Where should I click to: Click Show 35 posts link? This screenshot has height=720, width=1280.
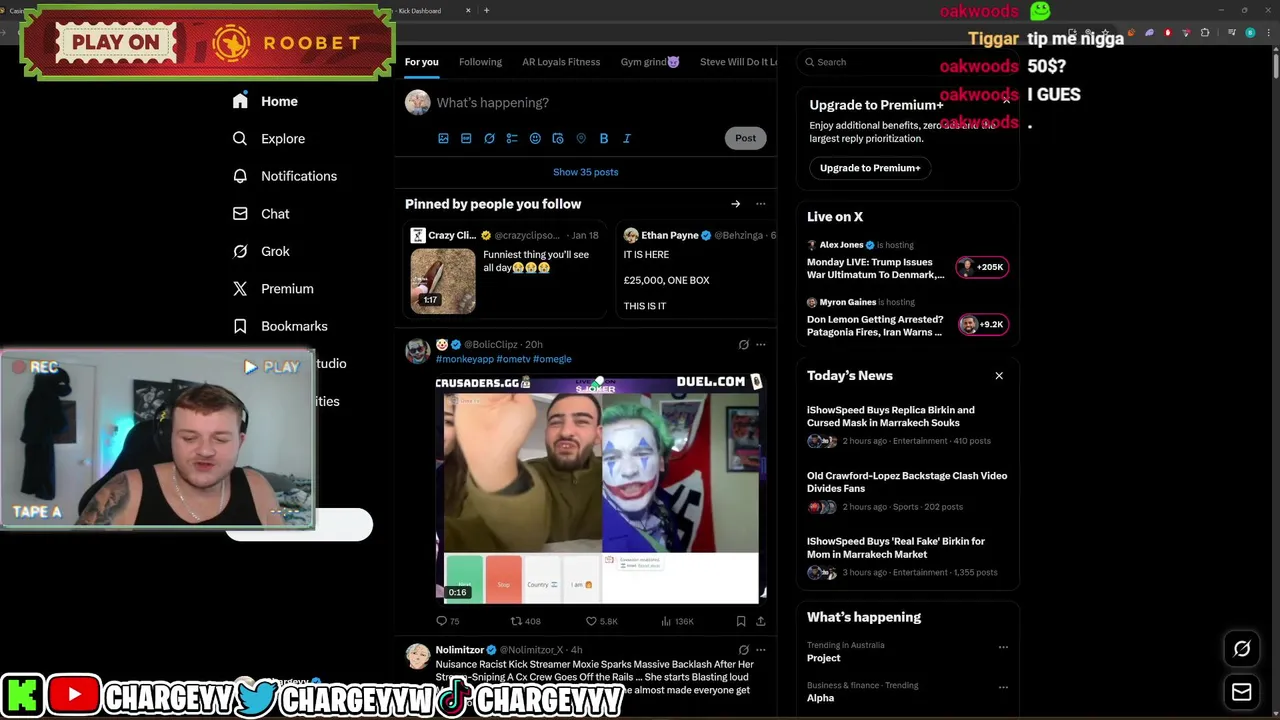coord(586,172)
